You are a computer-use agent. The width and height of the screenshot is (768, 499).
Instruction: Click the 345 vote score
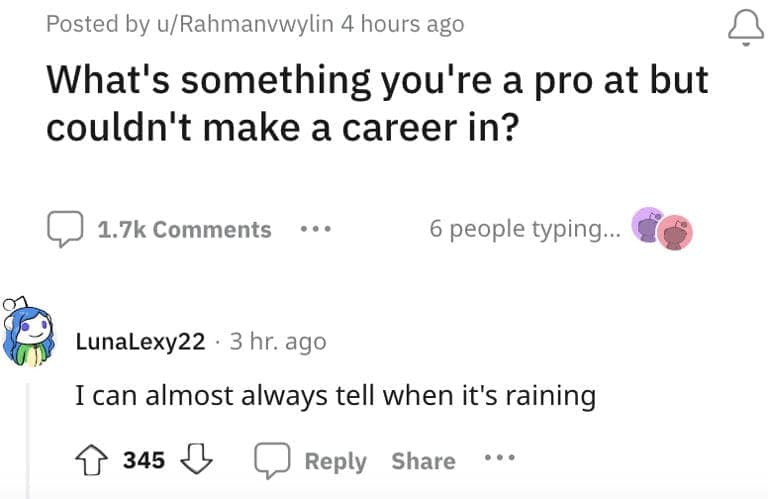[144, 461]
